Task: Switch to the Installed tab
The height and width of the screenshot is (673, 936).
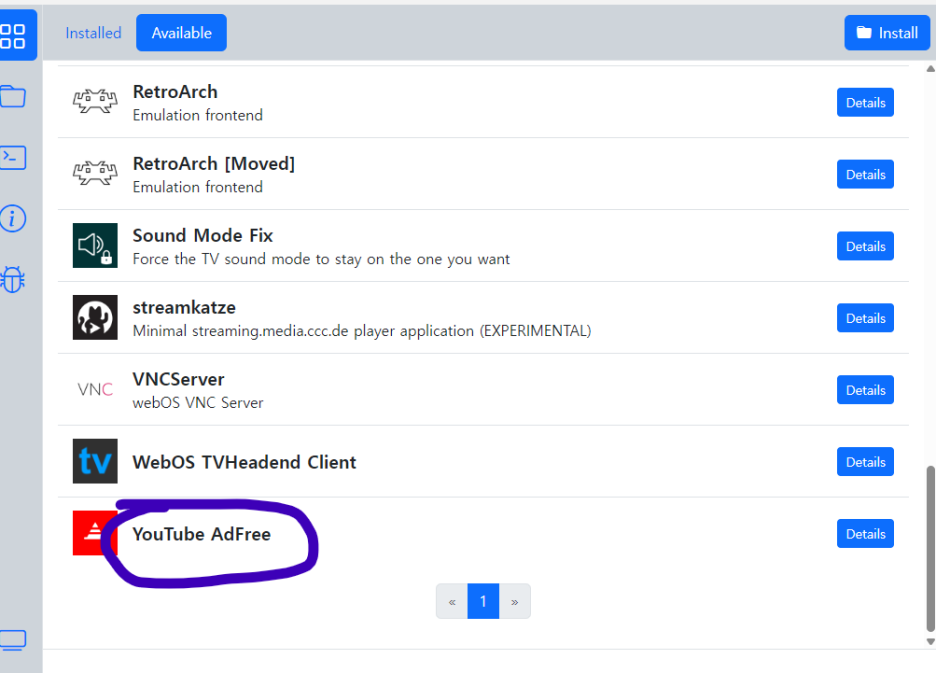Action: click(93, 33)
